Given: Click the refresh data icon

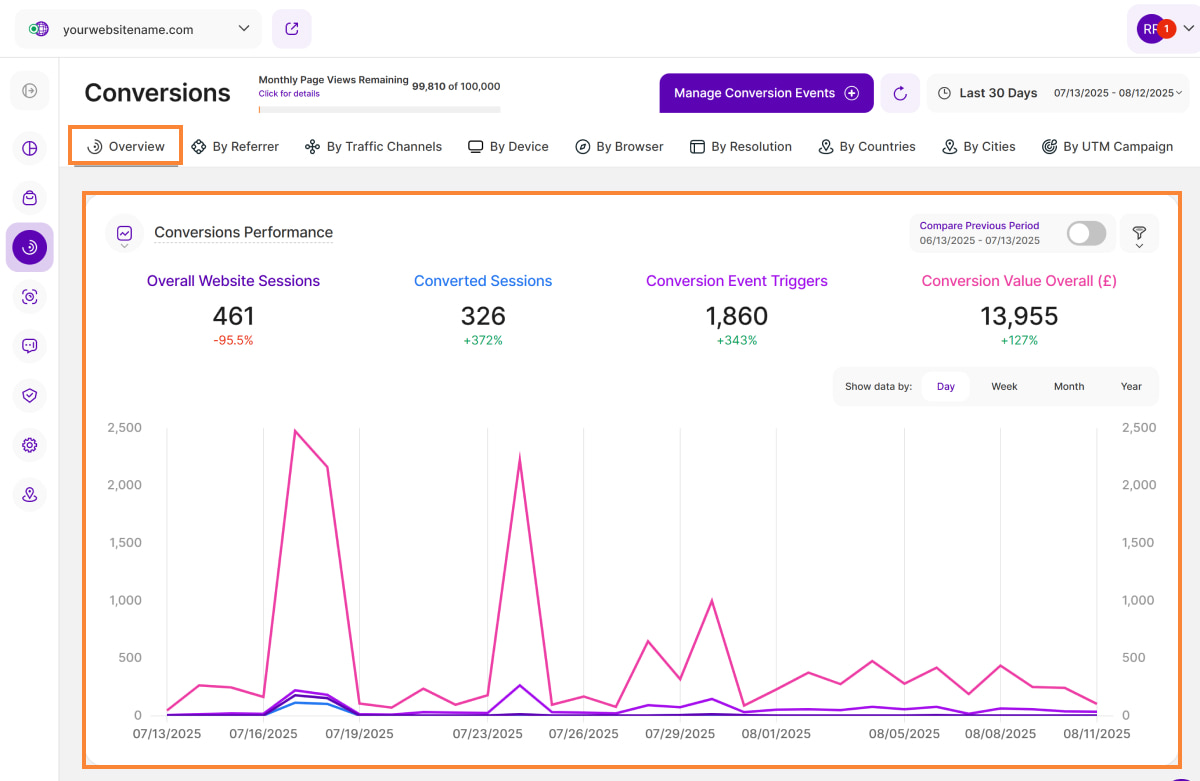Looking at the screenshot, I should pos(900,93).
